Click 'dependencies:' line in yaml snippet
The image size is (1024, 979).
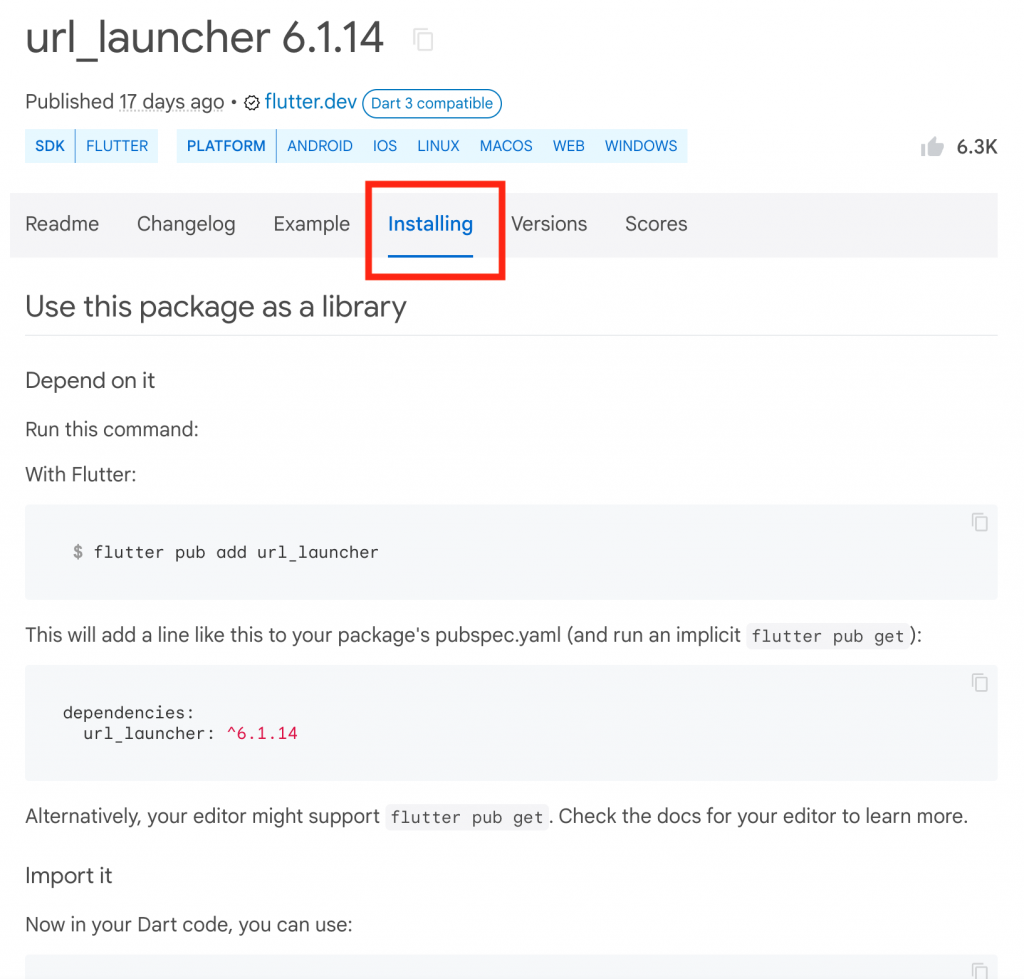click(129, 713)
